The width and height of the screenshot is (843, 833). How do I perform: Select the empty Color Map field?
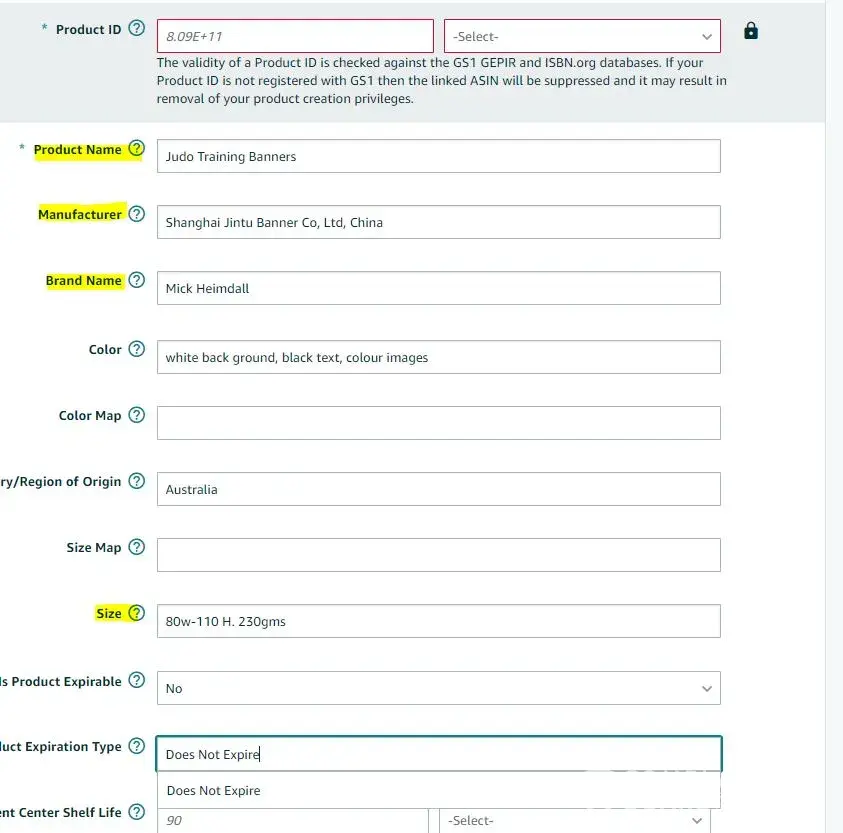pyautogui.click(x=438, y=423)
